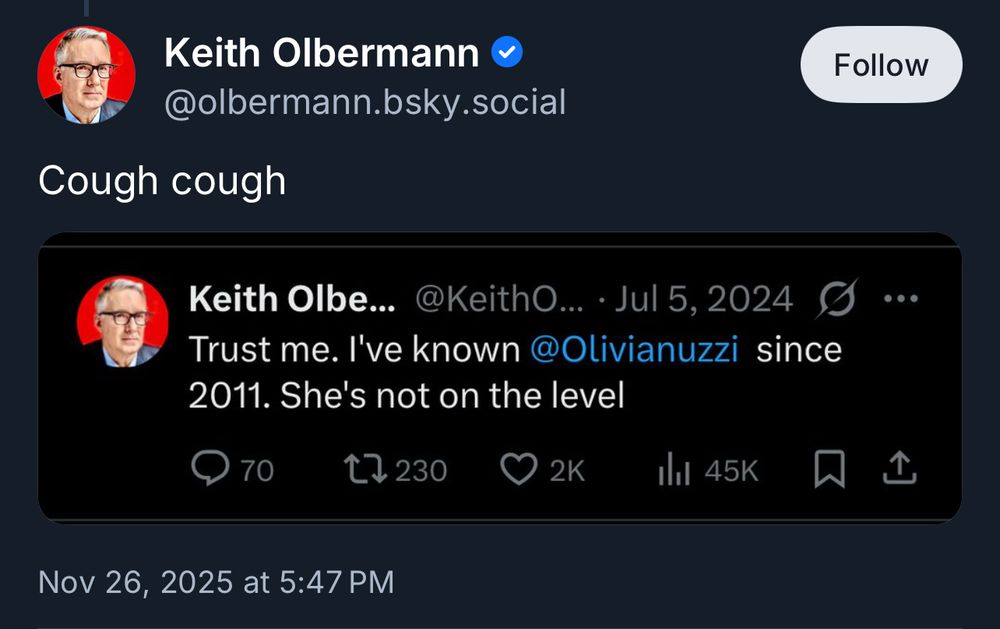Image resolution: width=1000 pixels, height=629 pixels.
Task: Click the truncated @KeithO... handle in the quoted tweet
Action: click(477, 299)
